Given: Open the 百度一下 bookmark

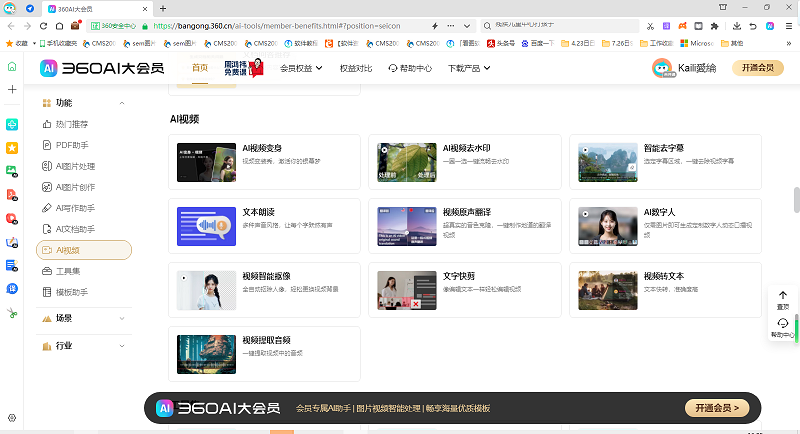Looking at the screenshot, I should 538,44.
